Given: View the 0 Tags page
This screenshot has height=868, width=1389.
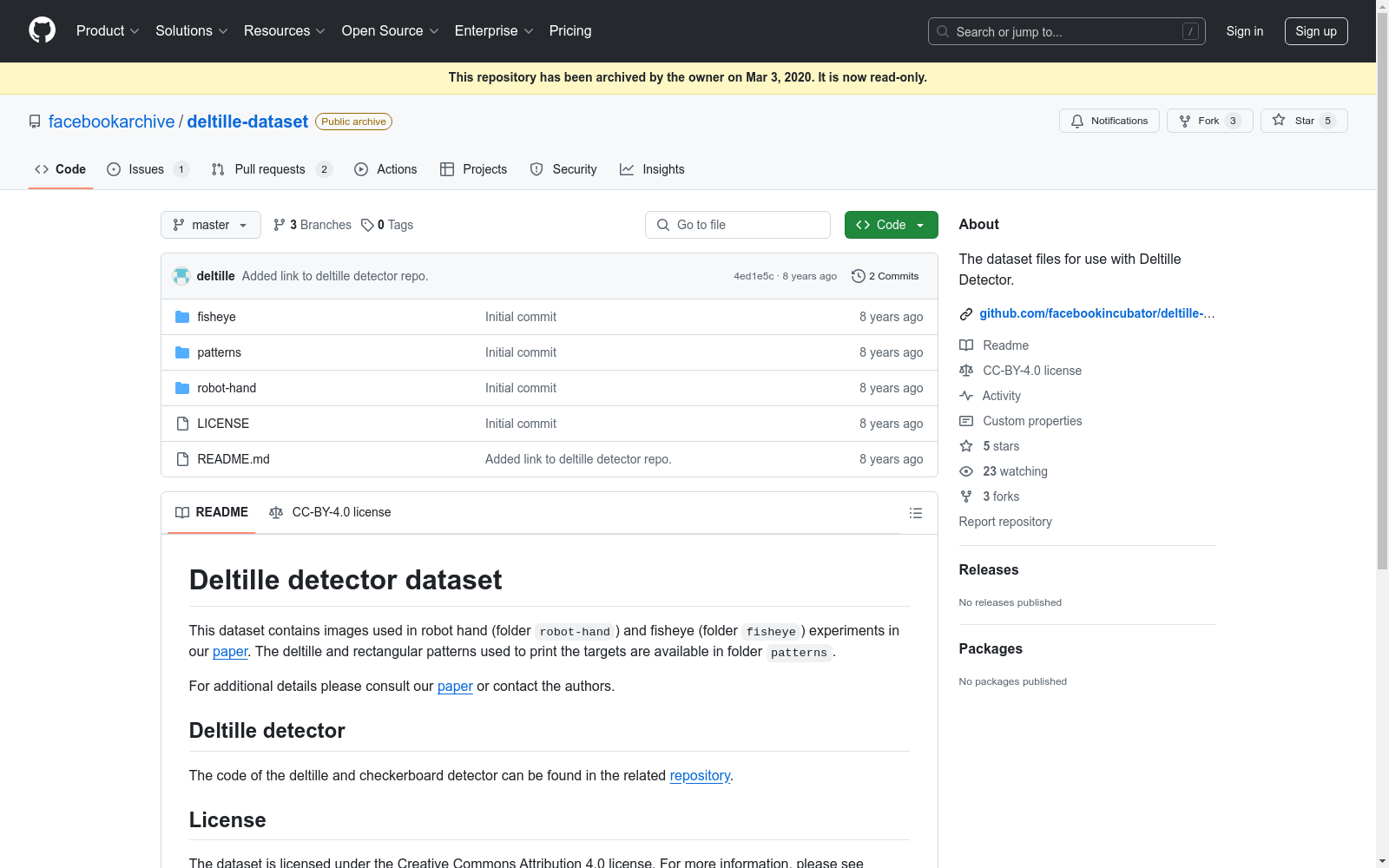Looking at the screenshot, I should pyautogui.click(x=387, y=225).
